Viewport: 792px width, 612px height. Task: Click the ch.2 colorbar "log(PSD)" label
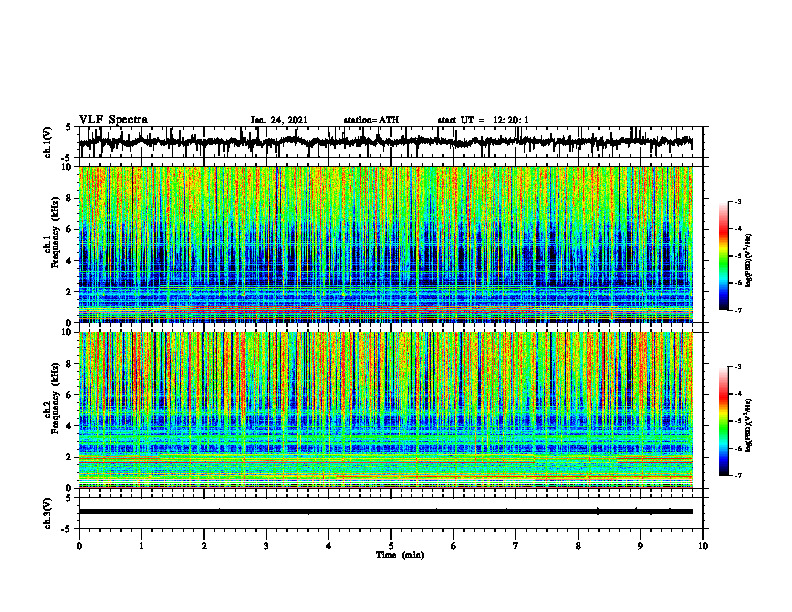point(749,424)
